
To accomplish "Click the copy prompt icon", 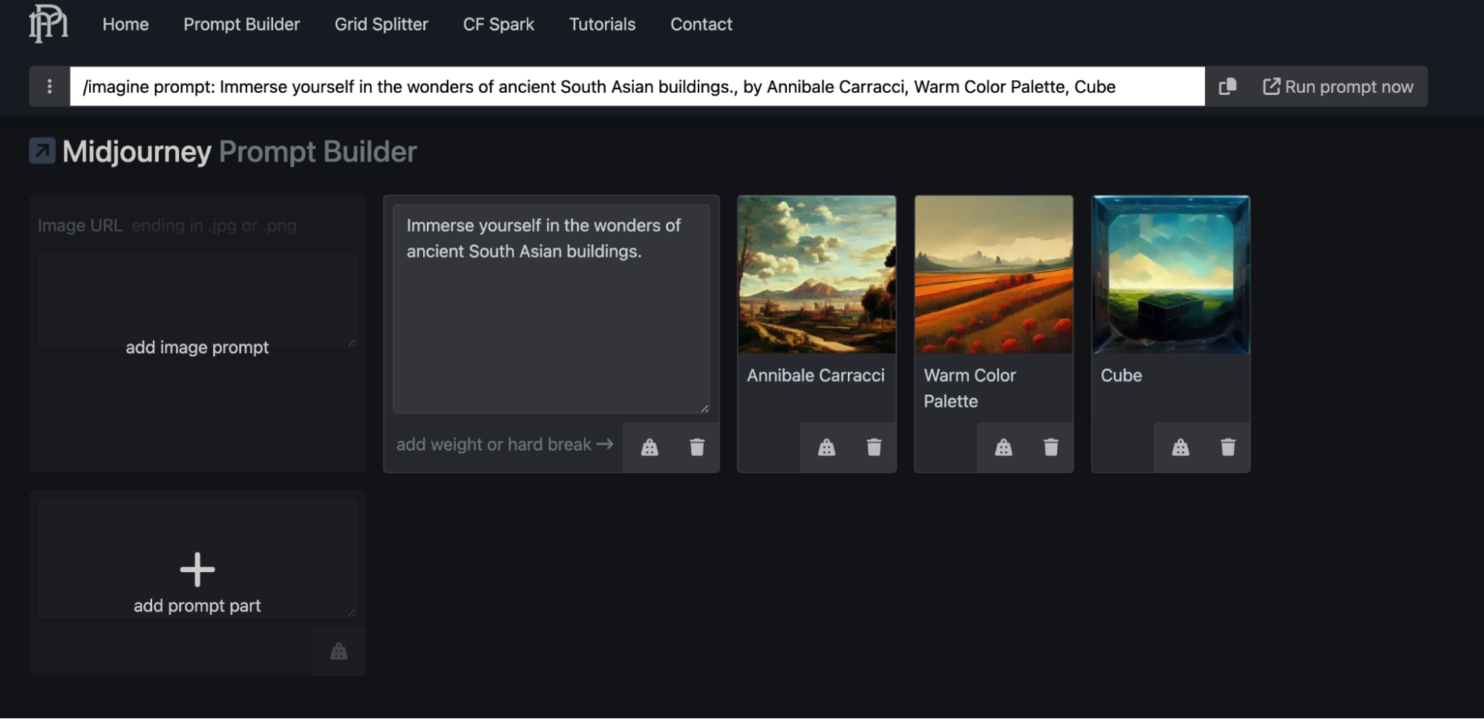I will tap(1228, 86).
